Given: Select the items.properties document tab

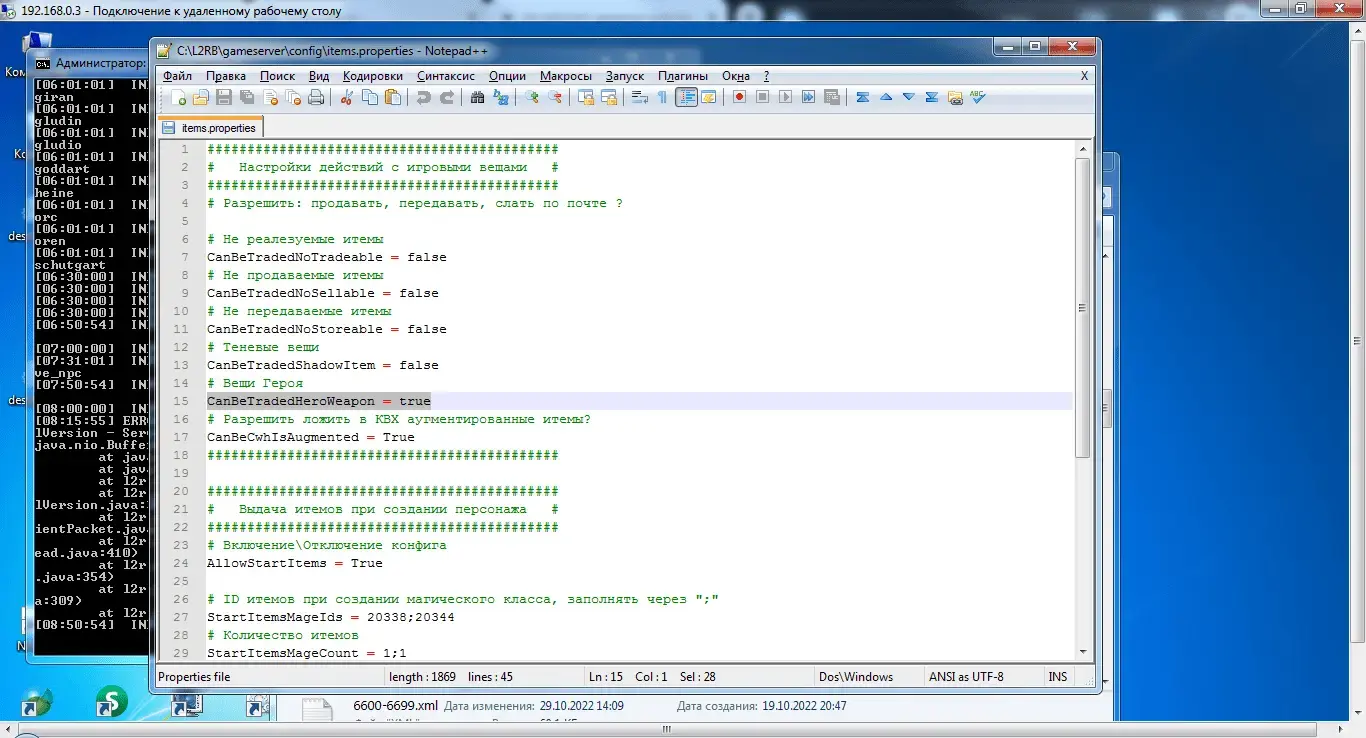Looking at the screenshot, I should pos(211,128).
